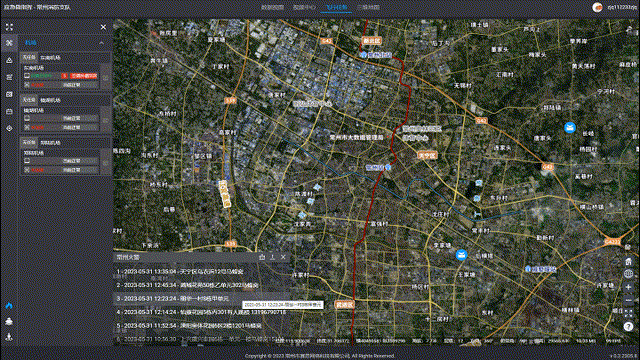Screen dimensions: 640x360
Task: Zoom out with the map minus button
Action: point(629,301)
